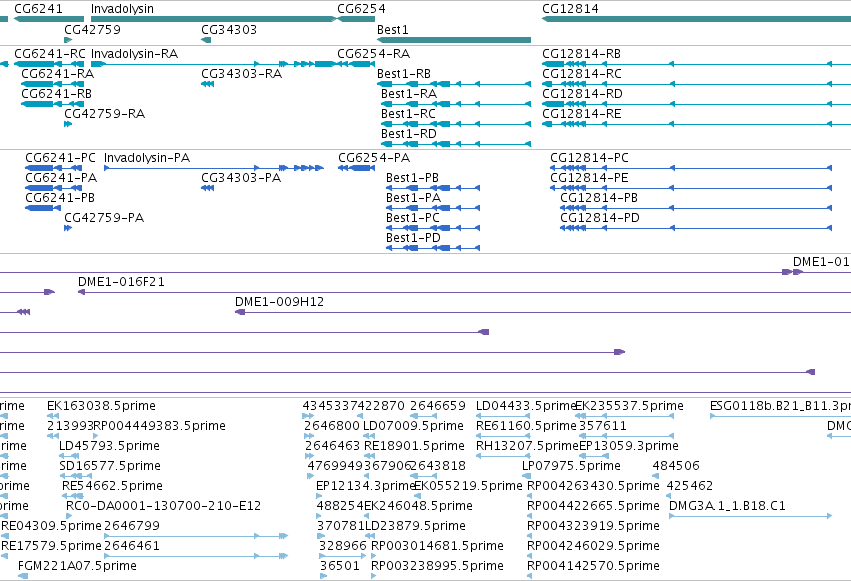The width and height of the screenshot is (851, 581).
Task: Click the RP004142570.5prime EST label
Action: click(x=593, y=566)
